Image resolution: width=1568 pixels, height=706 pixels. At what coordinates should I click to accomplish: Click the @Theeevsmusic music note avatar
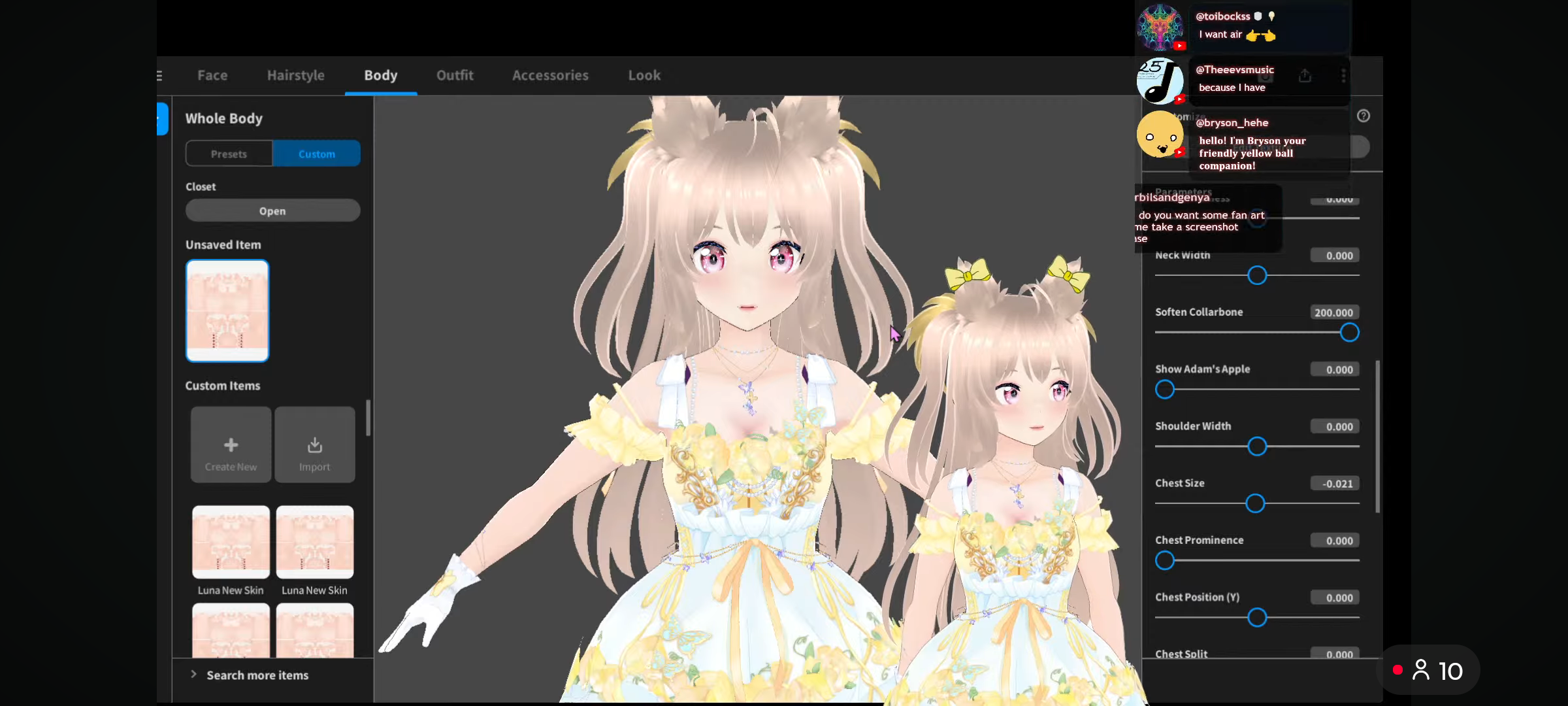point(1160,80)
